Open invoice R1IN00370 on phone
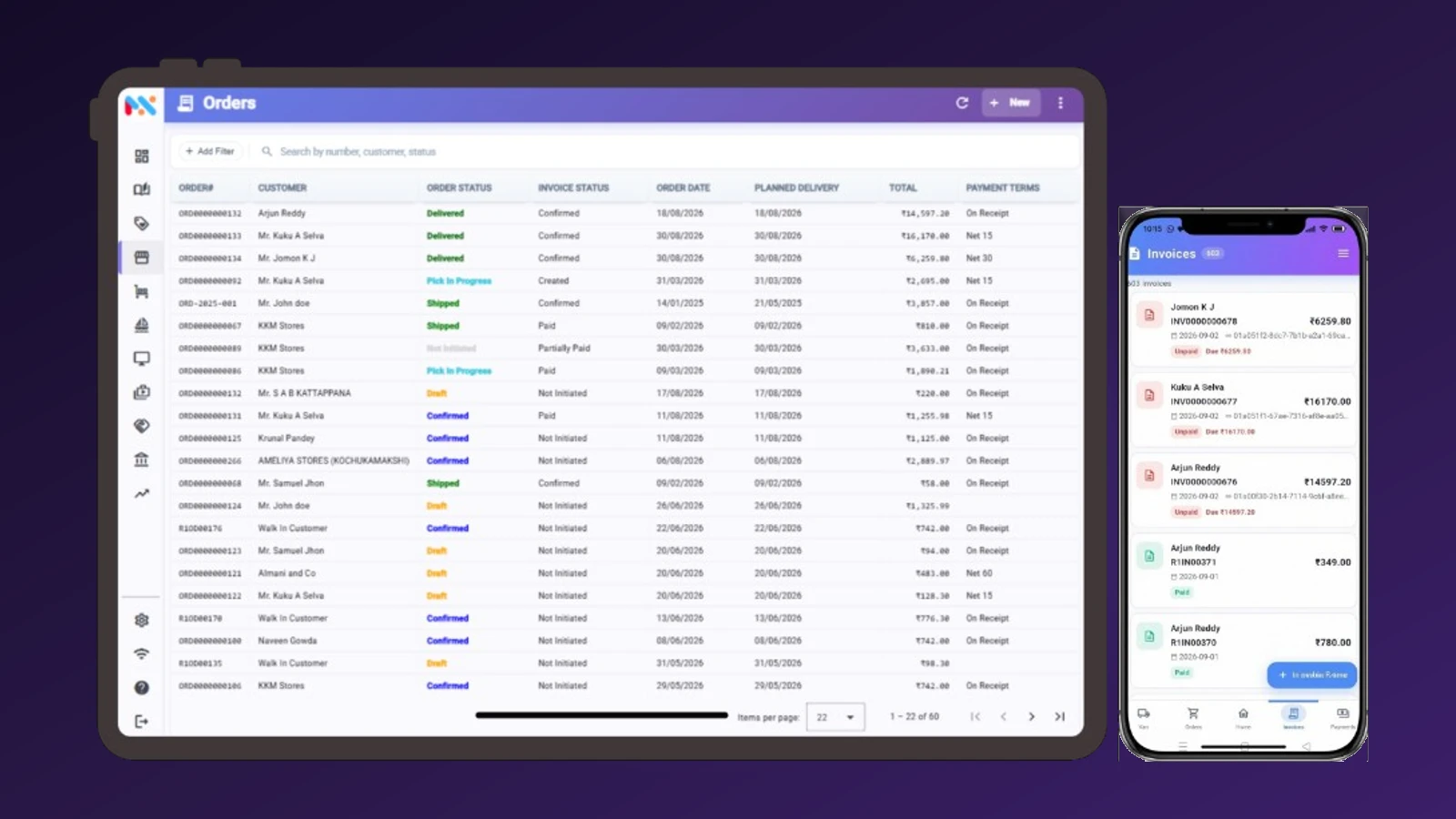Viewport: 1456px width, 819px height. point(1244,650)
